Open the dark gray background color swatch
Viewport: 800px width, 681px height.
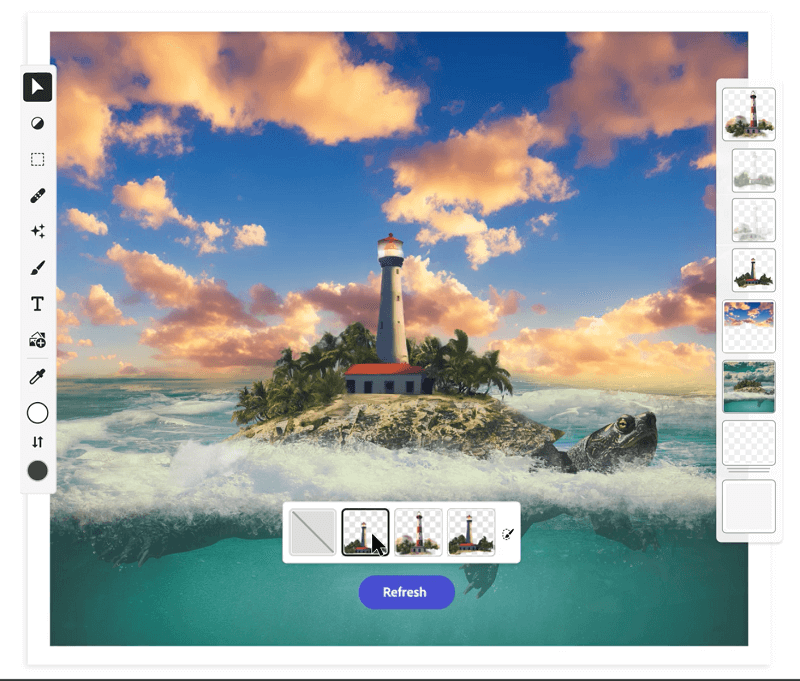[37, 470]
